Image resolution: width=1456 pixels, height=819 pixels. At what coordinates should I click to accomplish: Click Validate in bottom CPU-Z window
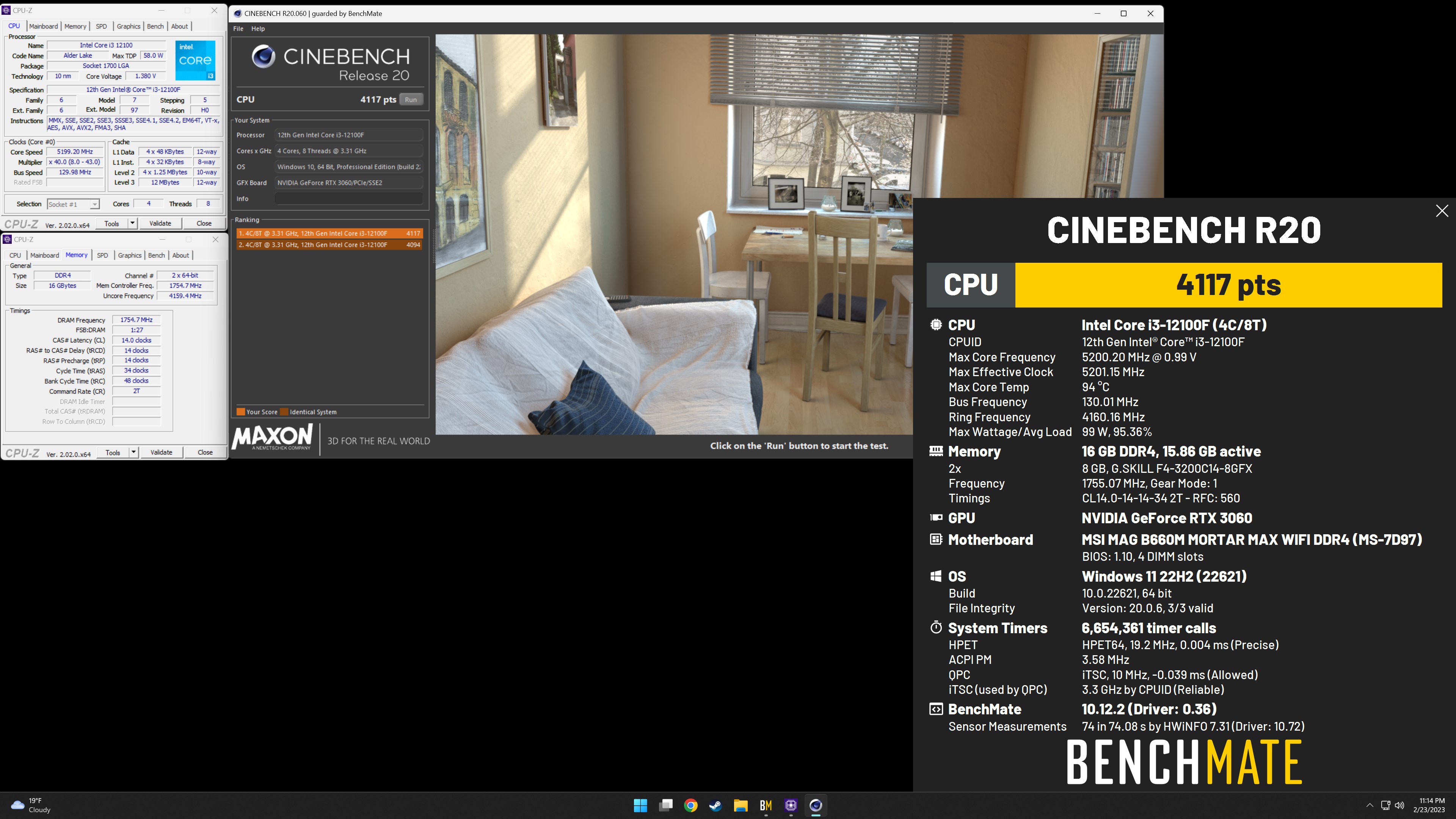click(x=161, y=452)
